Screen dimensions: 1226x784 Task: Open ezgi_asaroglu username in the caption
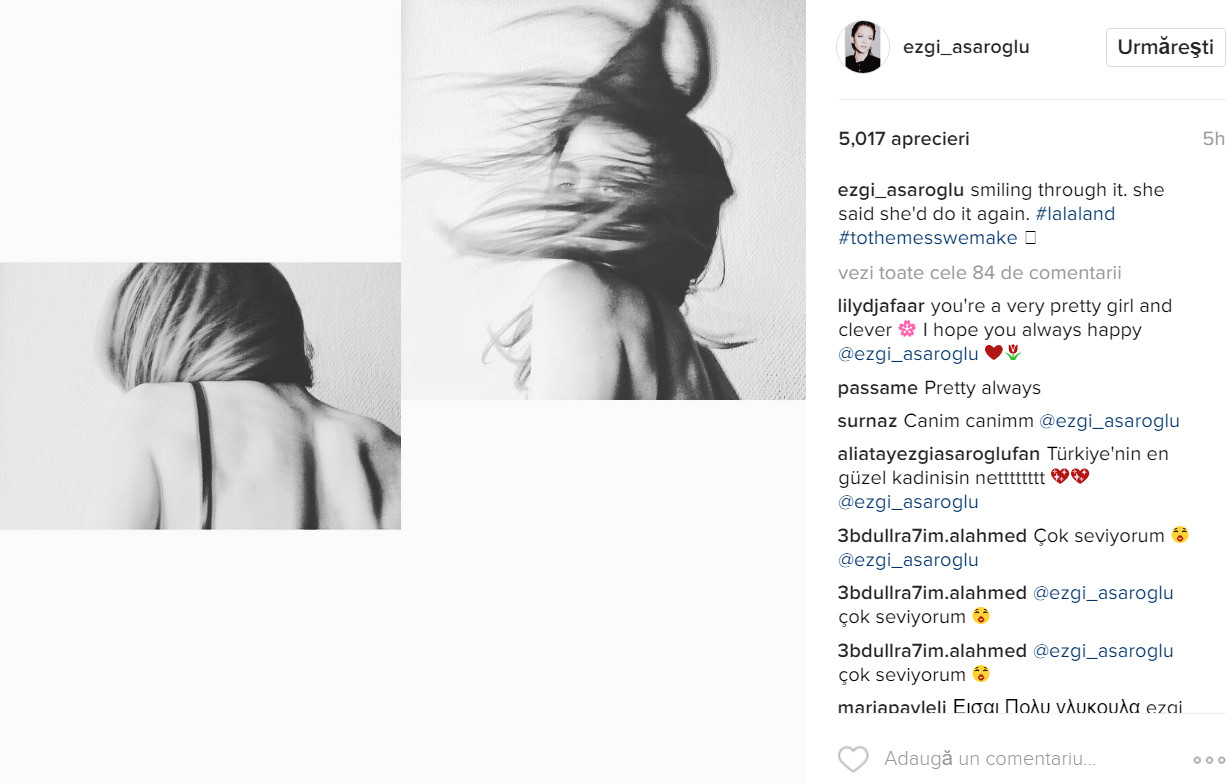(901, 190)
